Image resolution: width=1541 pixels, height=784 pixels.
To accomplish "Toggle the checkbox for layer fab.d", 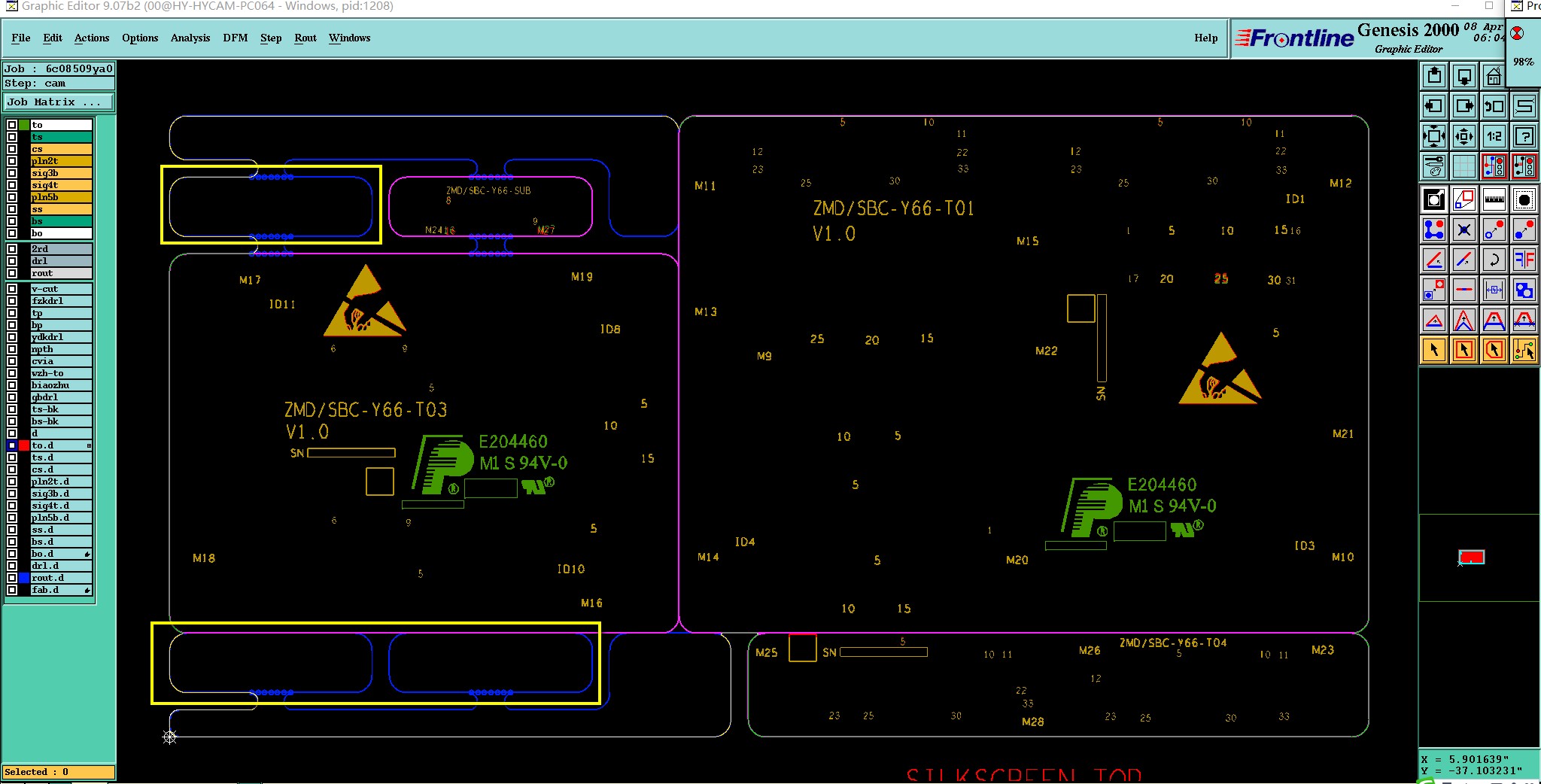I will pos(12,590).
